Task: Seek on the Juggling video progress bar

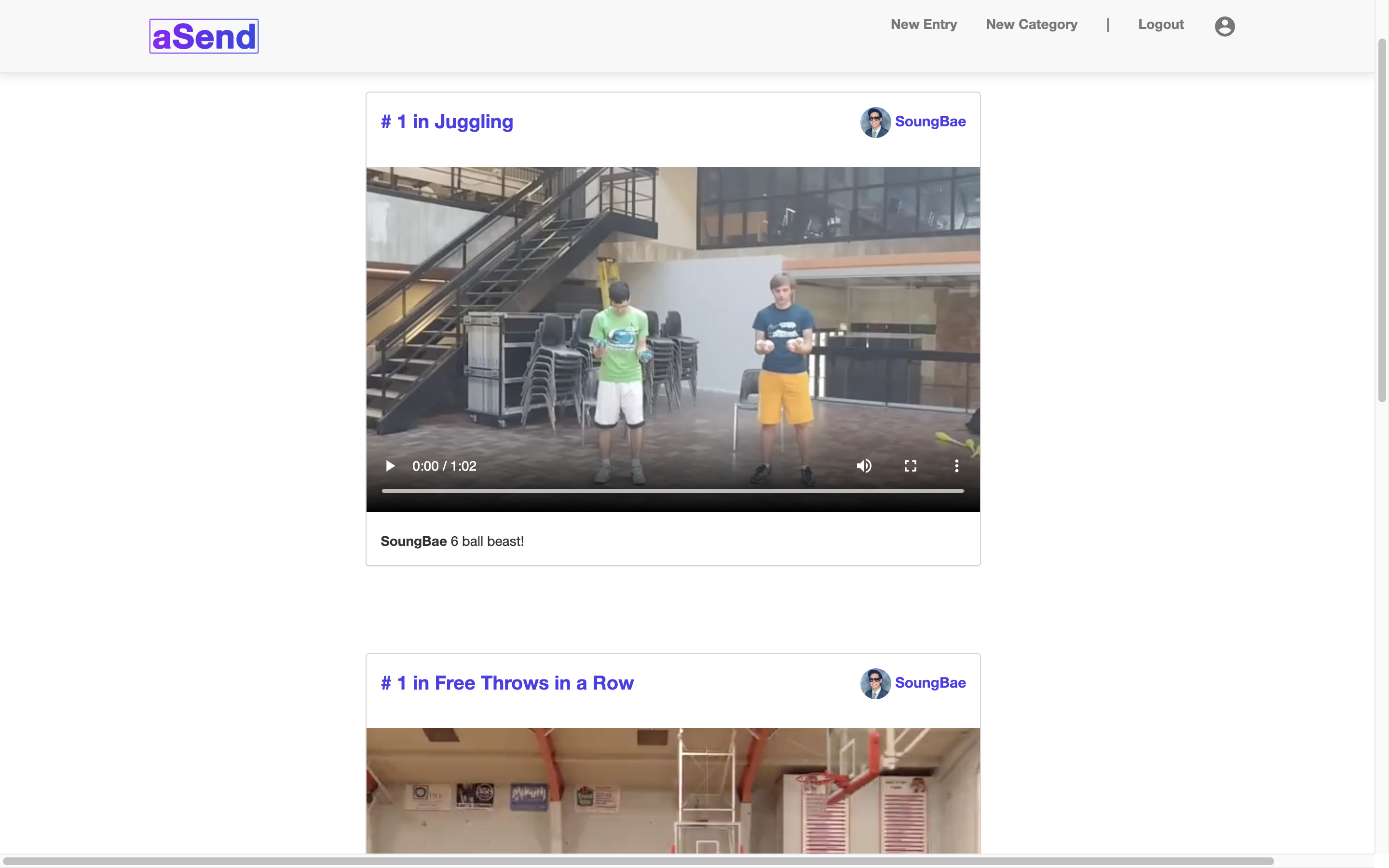Action: tap(672, 491)
